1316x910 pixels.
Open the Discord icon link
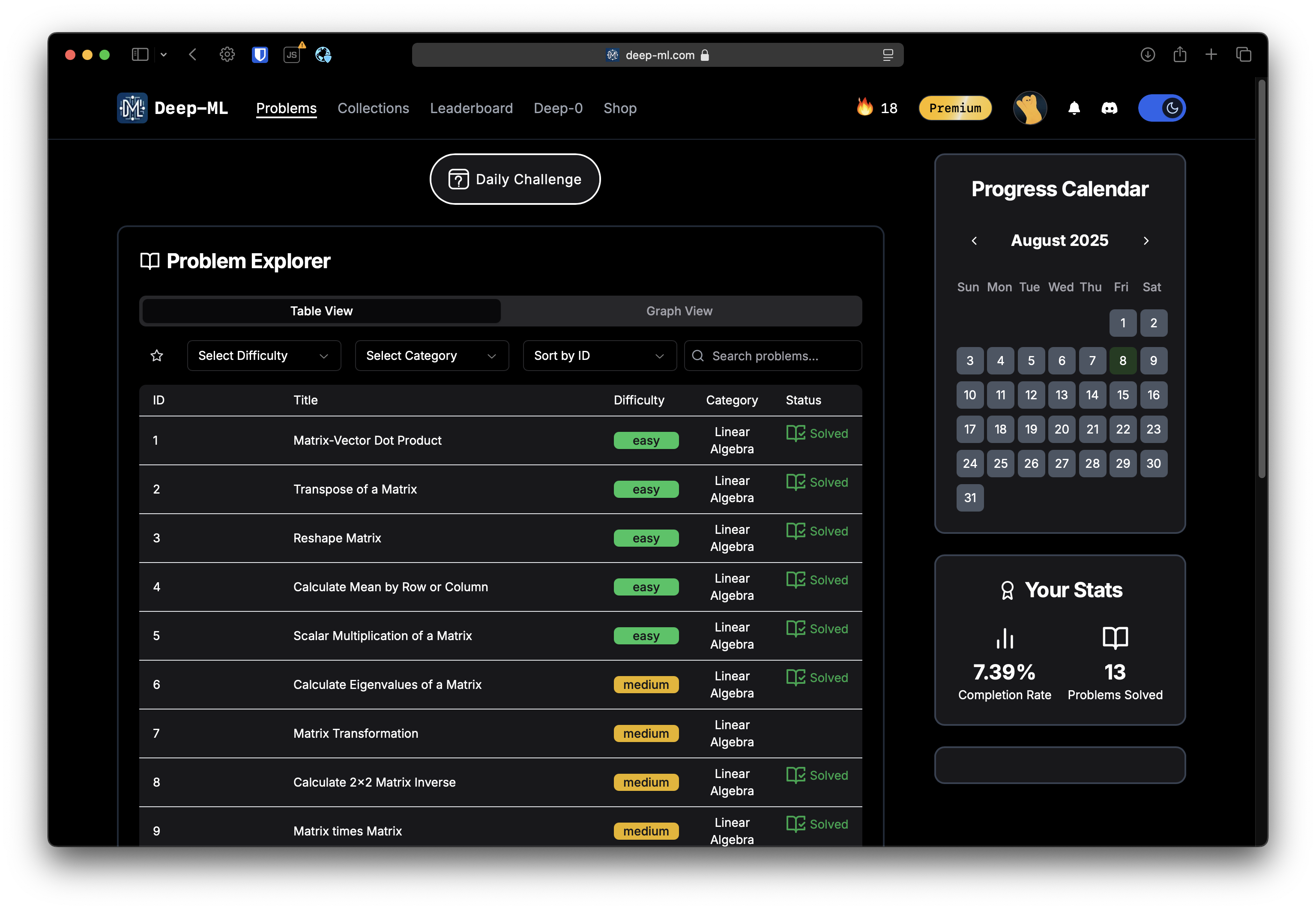pyautogui.click(x=1109, y=108)
